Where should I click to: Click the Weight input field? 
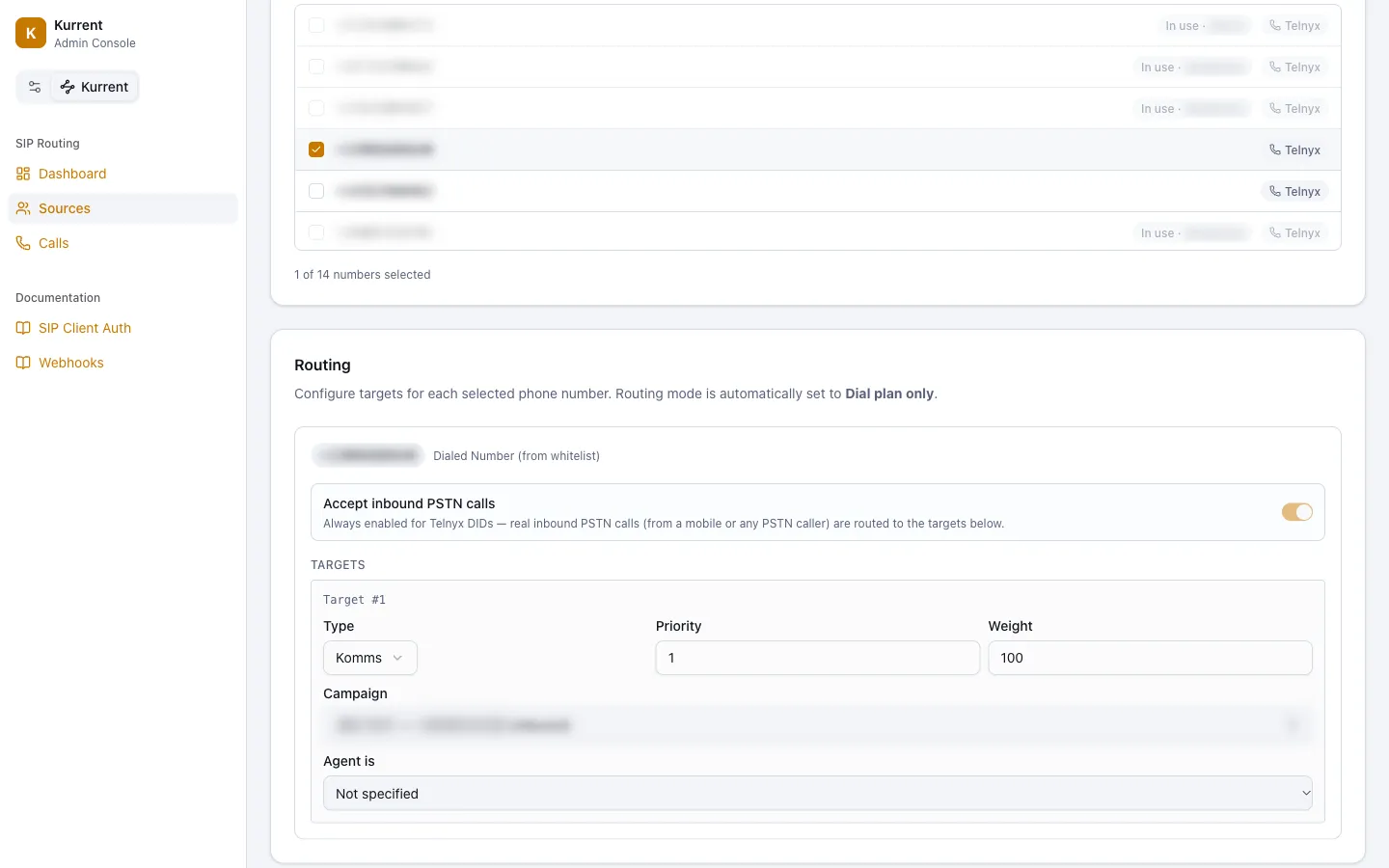tap(1150, 658)
